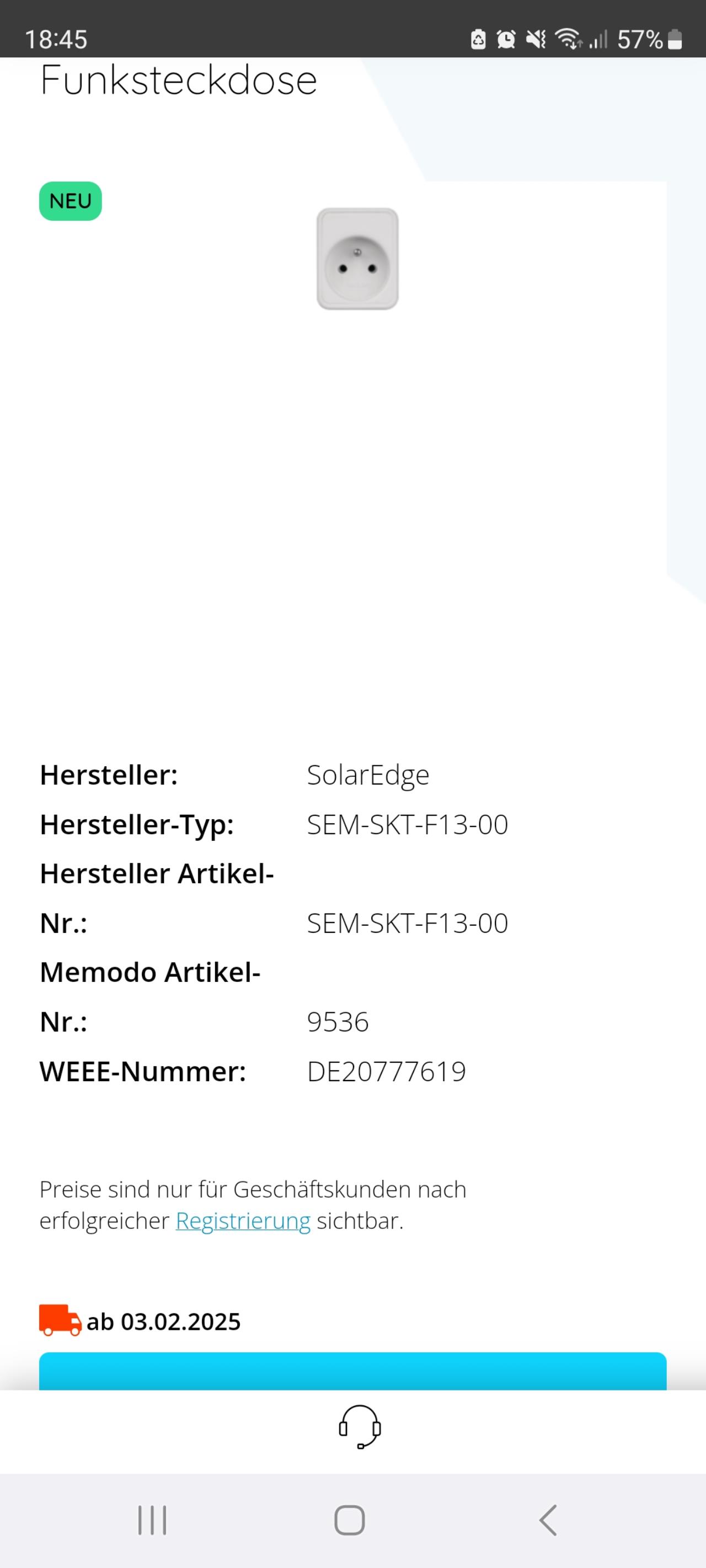Tap the recycling battery saver icon
The image size is (706, 1568).
(x=478, y=39)
